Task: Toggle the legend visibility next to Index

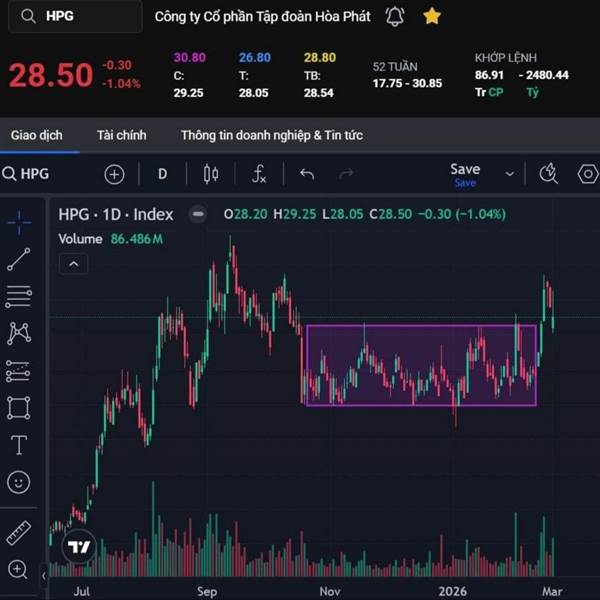Action: (198, 214)
